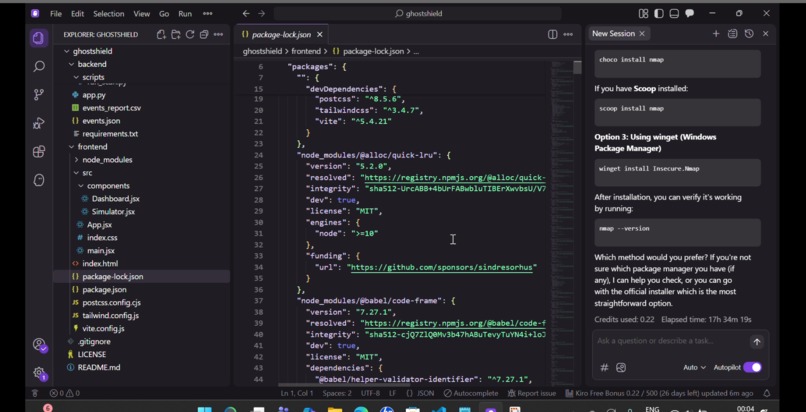Open the Search view in activity bar
806x412 pixels.
(x=39, y=66)
